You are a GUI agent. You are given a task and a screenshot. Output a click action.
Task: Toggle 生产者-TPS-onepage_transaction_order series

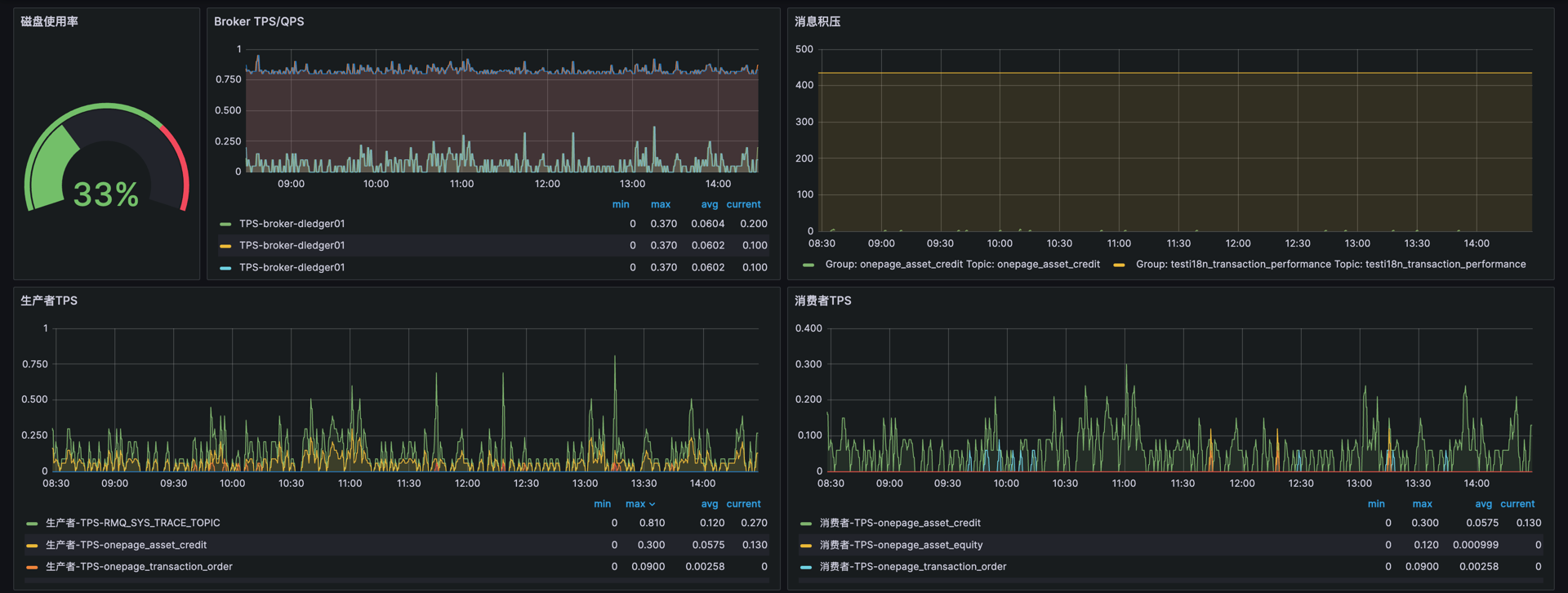point(139,567)
